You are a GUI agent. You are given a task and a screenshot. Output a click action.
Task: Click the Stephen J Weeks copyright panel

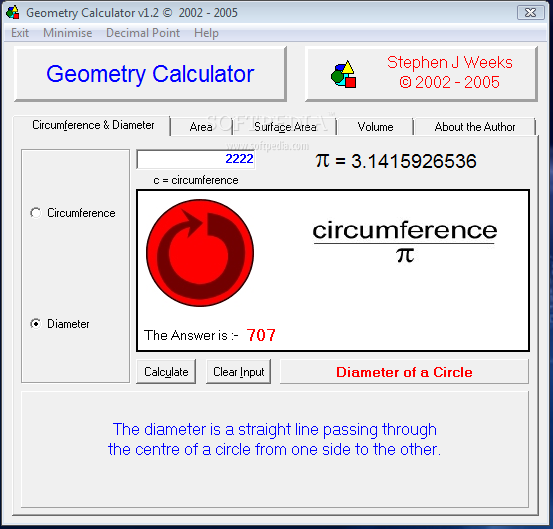(421, 74)
